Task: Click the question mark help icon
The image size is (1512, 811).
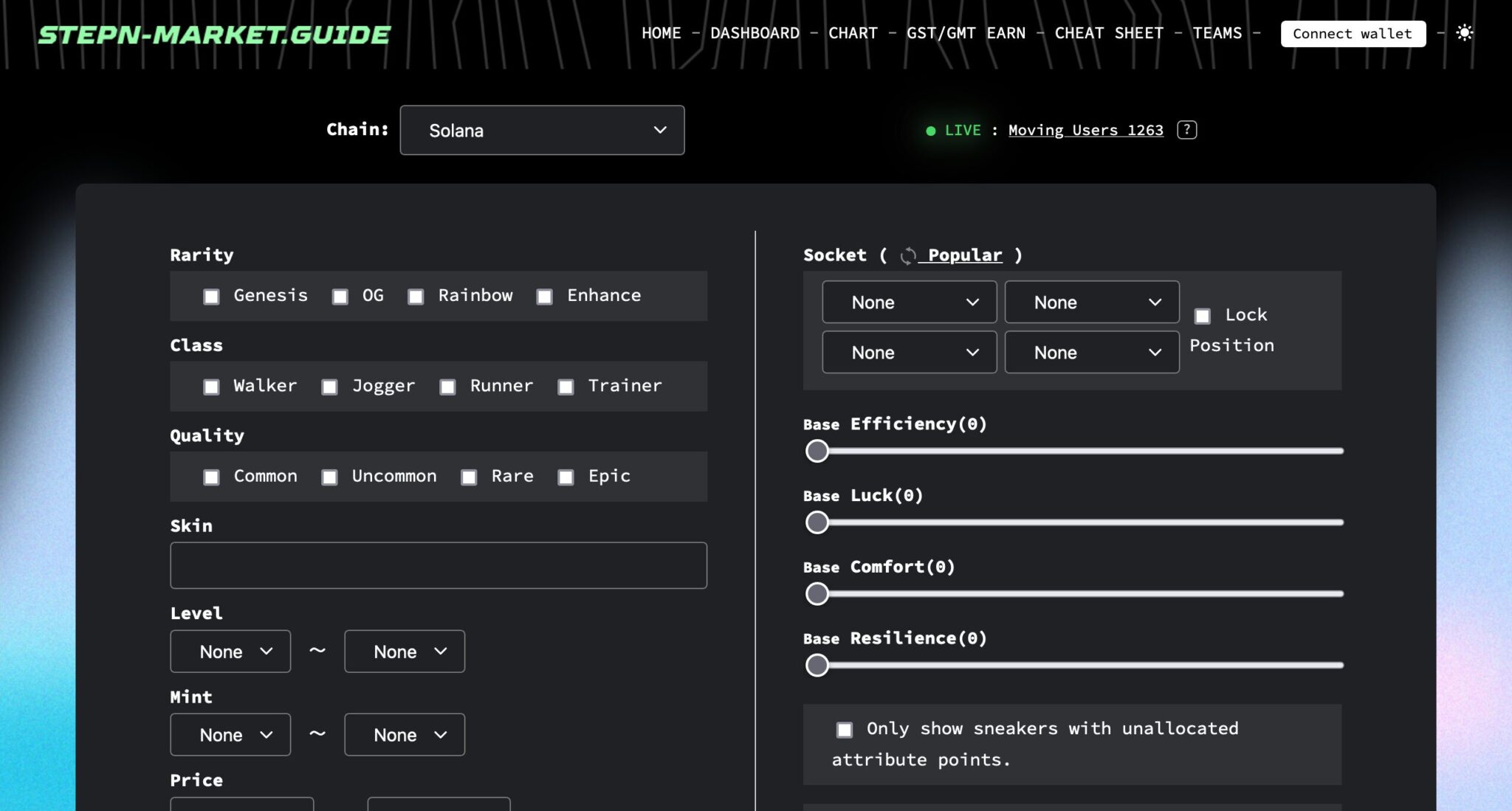Action: [x=1186, y=130]
